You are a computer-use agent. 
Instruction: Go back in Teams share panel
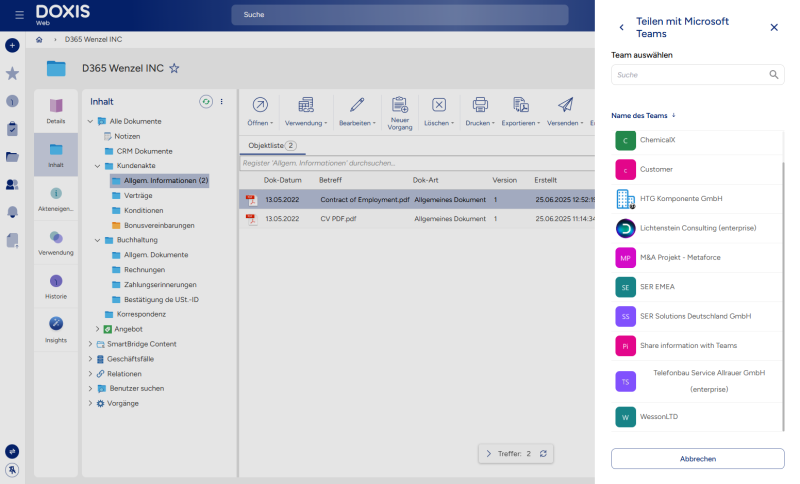[x=621, y=28]
